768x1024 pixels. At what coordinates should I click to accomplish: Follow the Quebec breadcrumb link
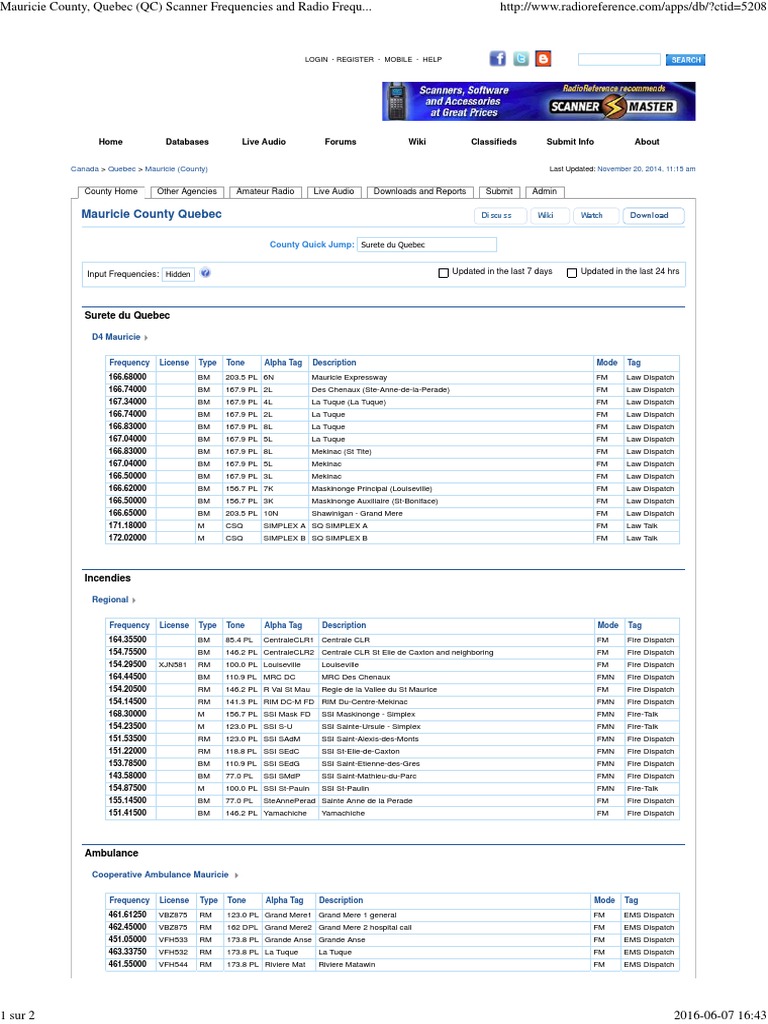point(121,169)
